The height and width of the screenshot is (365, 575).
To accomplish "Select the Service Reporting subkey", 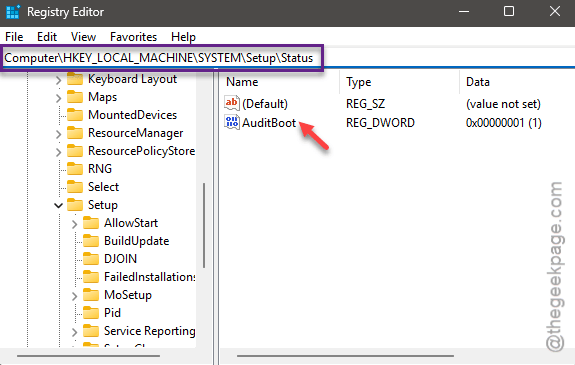I will [149, 331].
